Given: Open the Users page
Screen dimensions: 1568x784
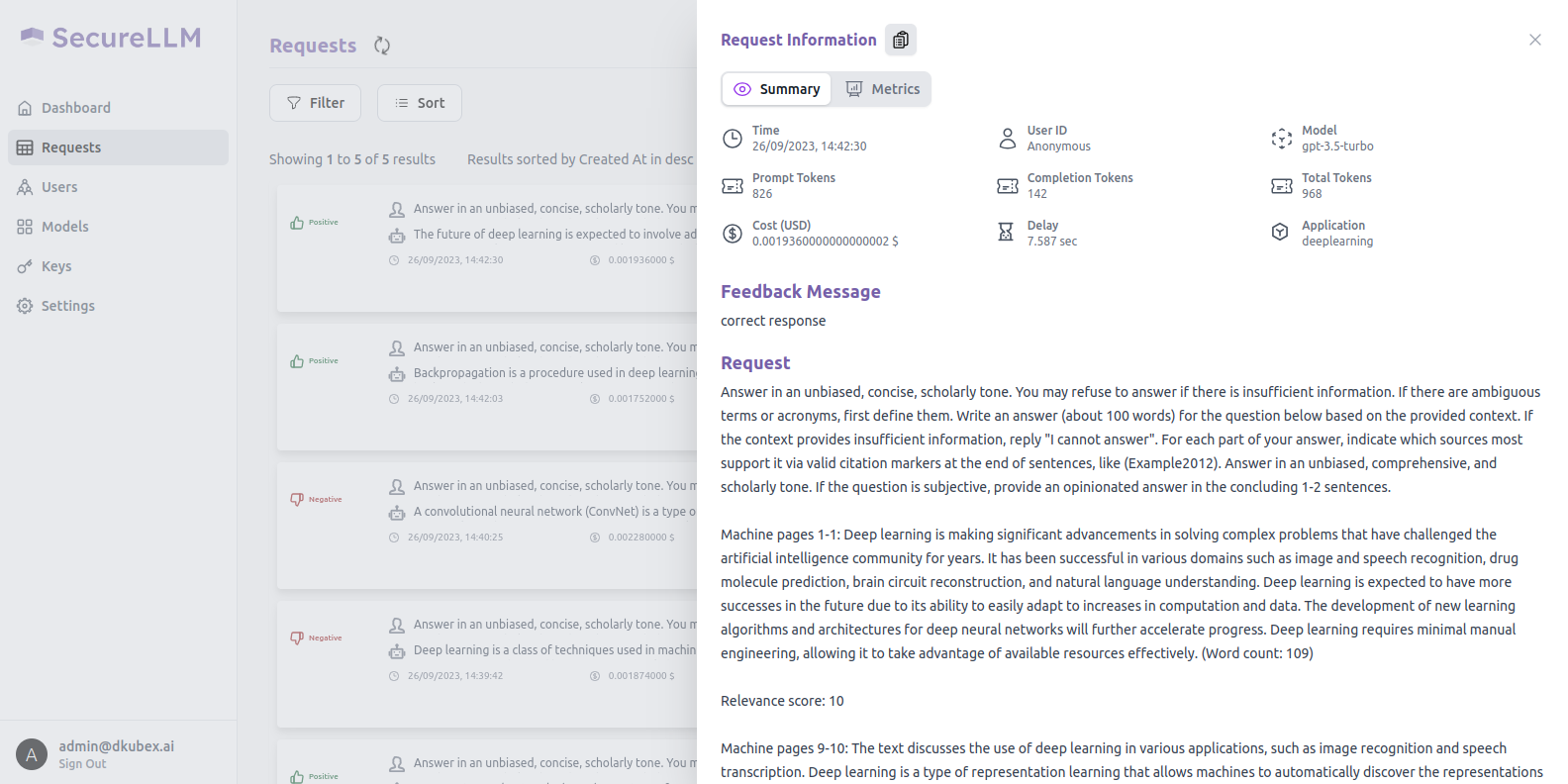Looking at the screenshot, I should pyautogui.click(x=59, y=187).
